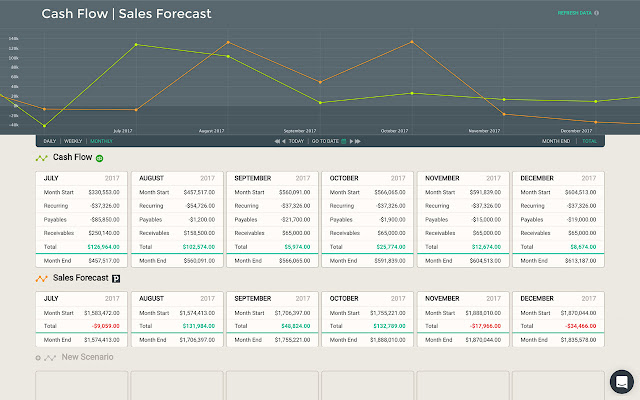Click December Payables value -$19,000.00

582,220
